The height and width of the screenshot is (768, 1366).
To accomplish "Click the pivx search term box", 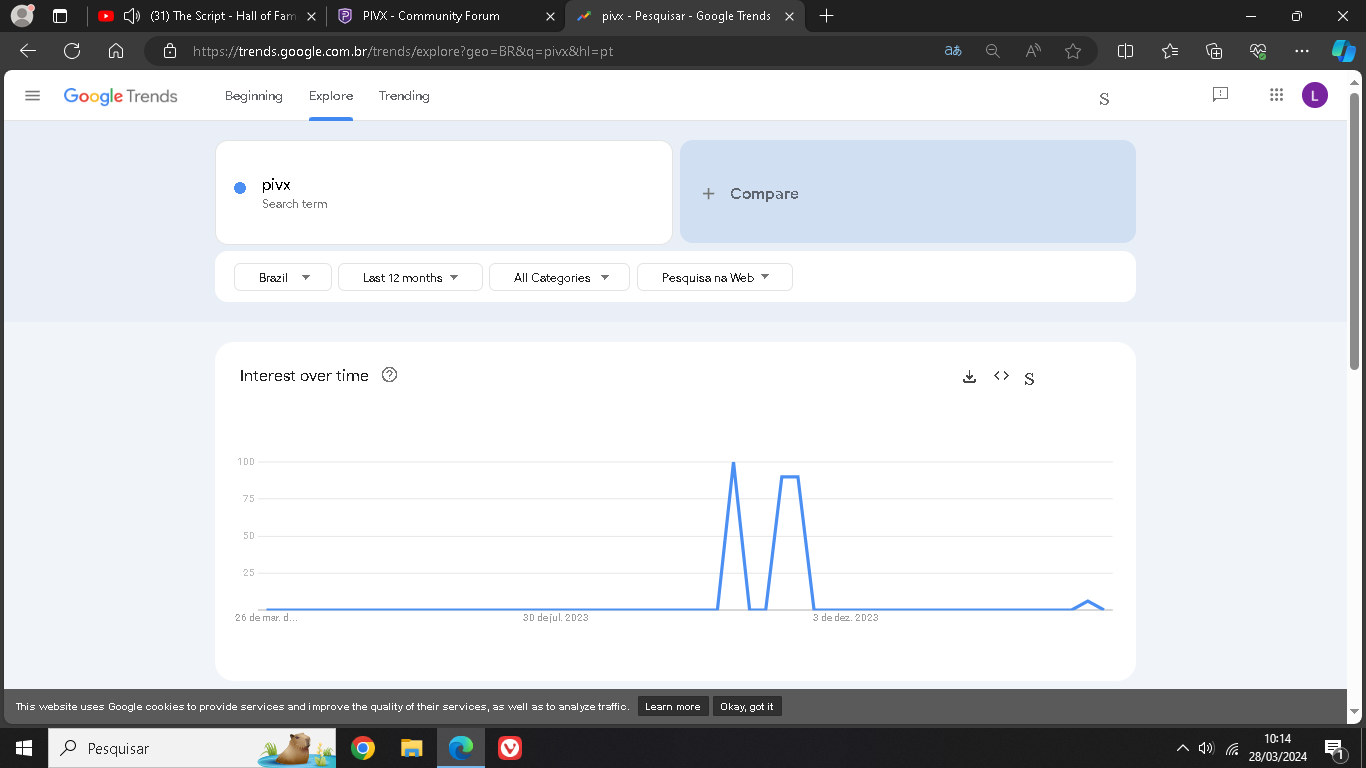I will point(444,192).
